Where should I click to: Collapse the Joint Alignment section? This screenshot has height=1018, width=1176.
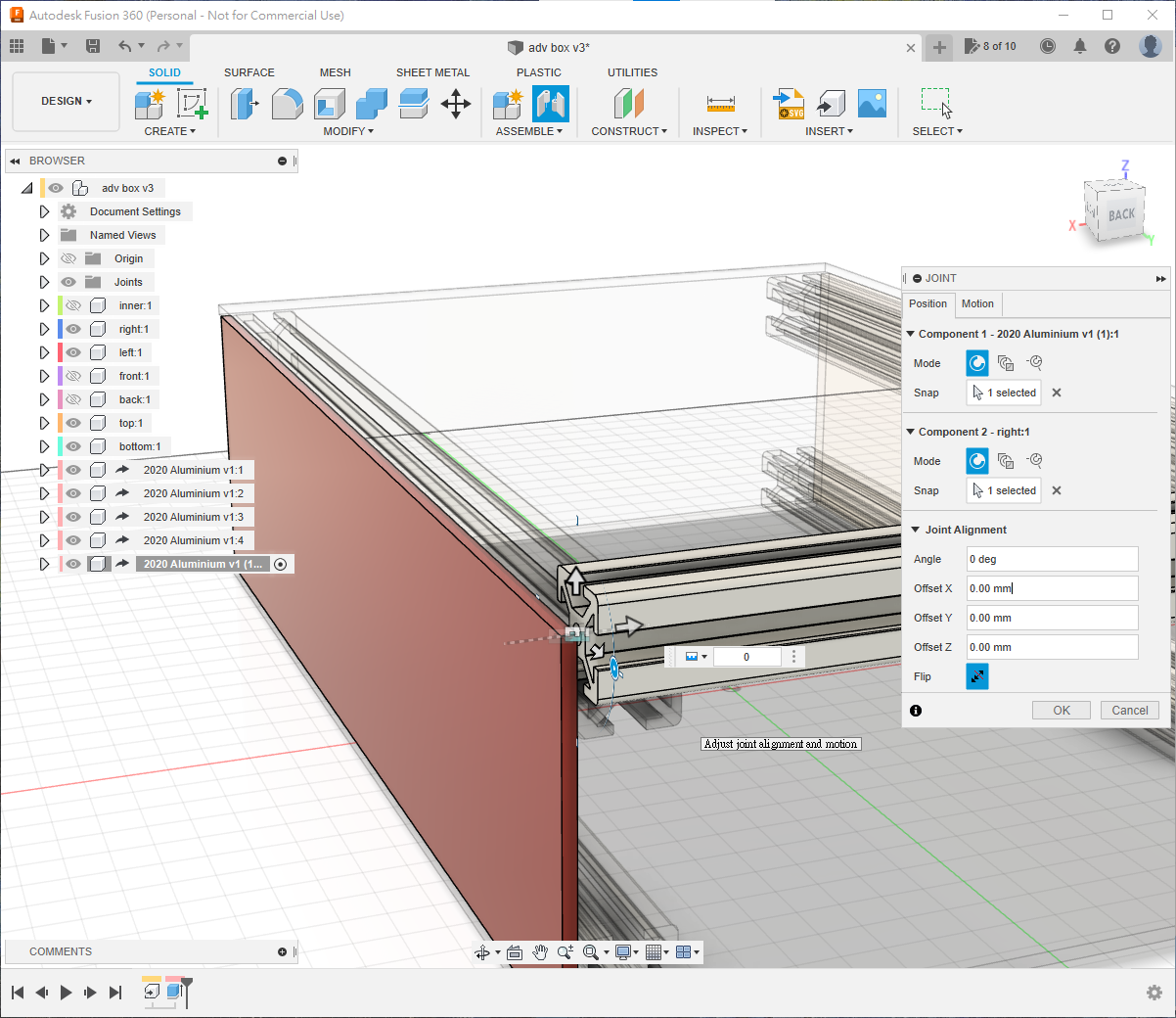coord(916,530)
